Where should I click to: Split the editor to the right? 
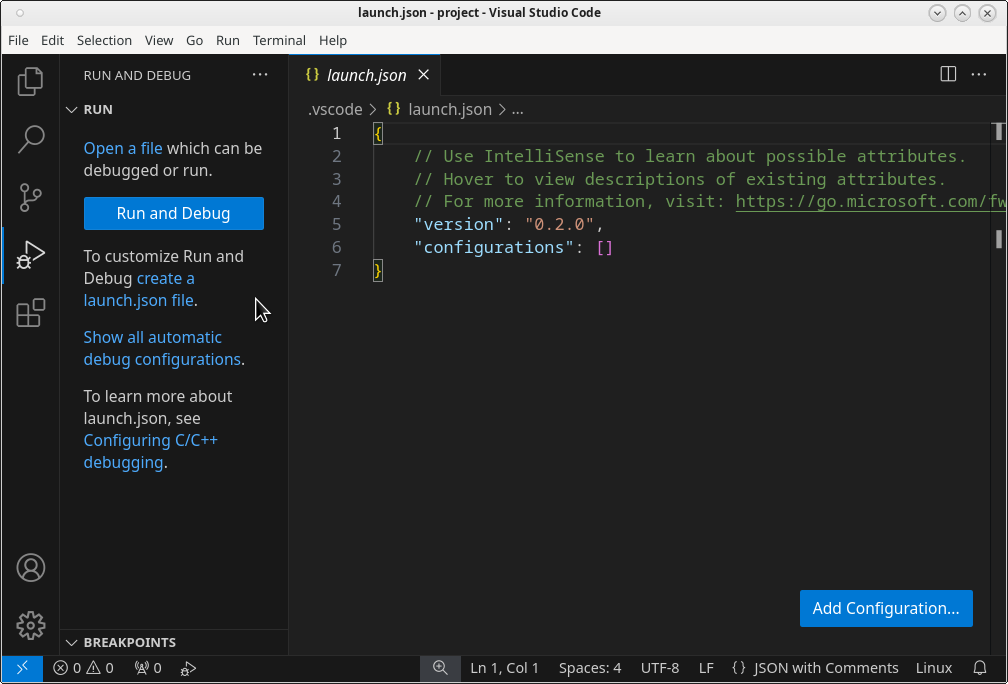point(948,75)
